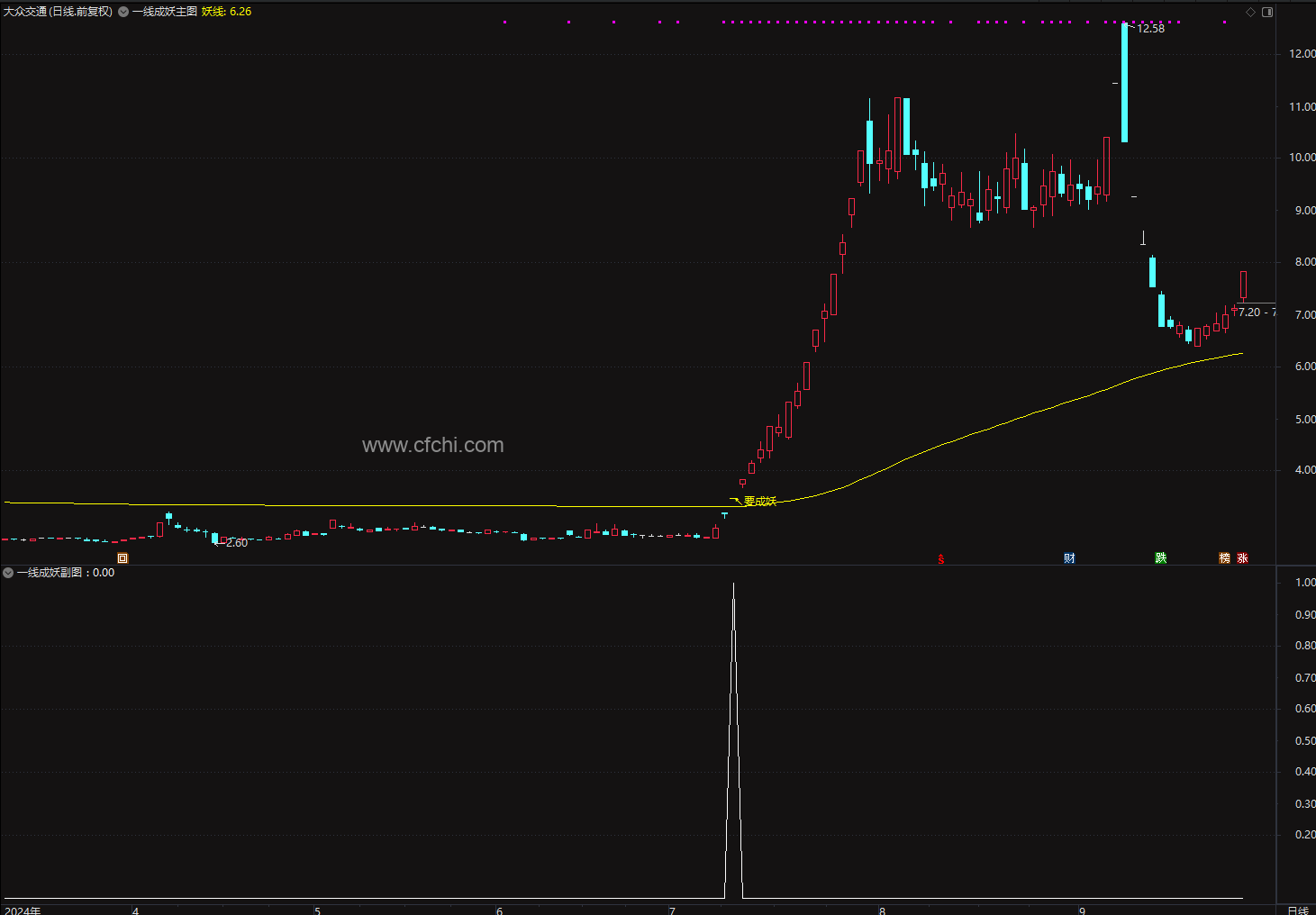Click the 一线成妖副图 : 0.00 label
The height and width of the screenshot is (915, 1316).
(x=66, y=573)
